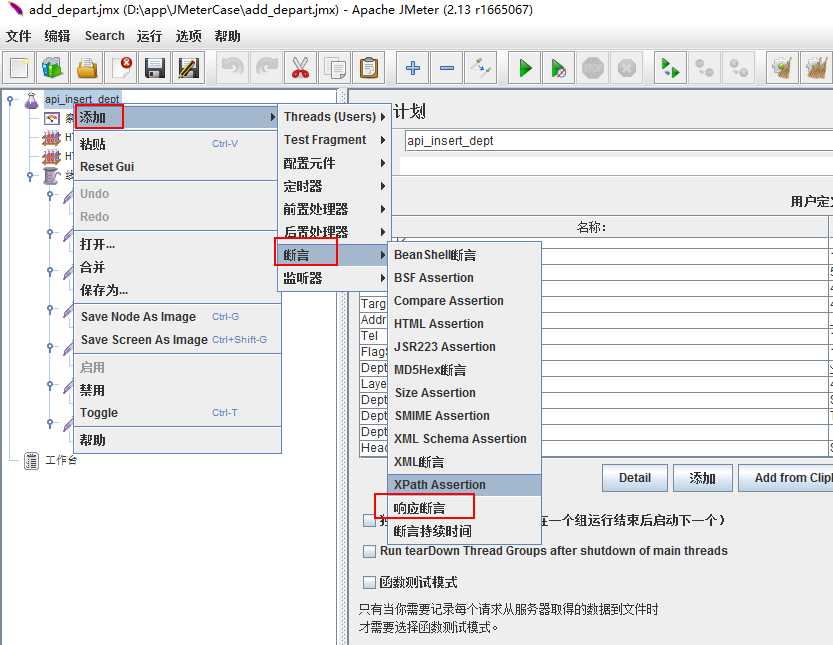Click the Open file folder icon
Image resolution: width=833 pixels, height=645 pixels.
pos(87,68)
